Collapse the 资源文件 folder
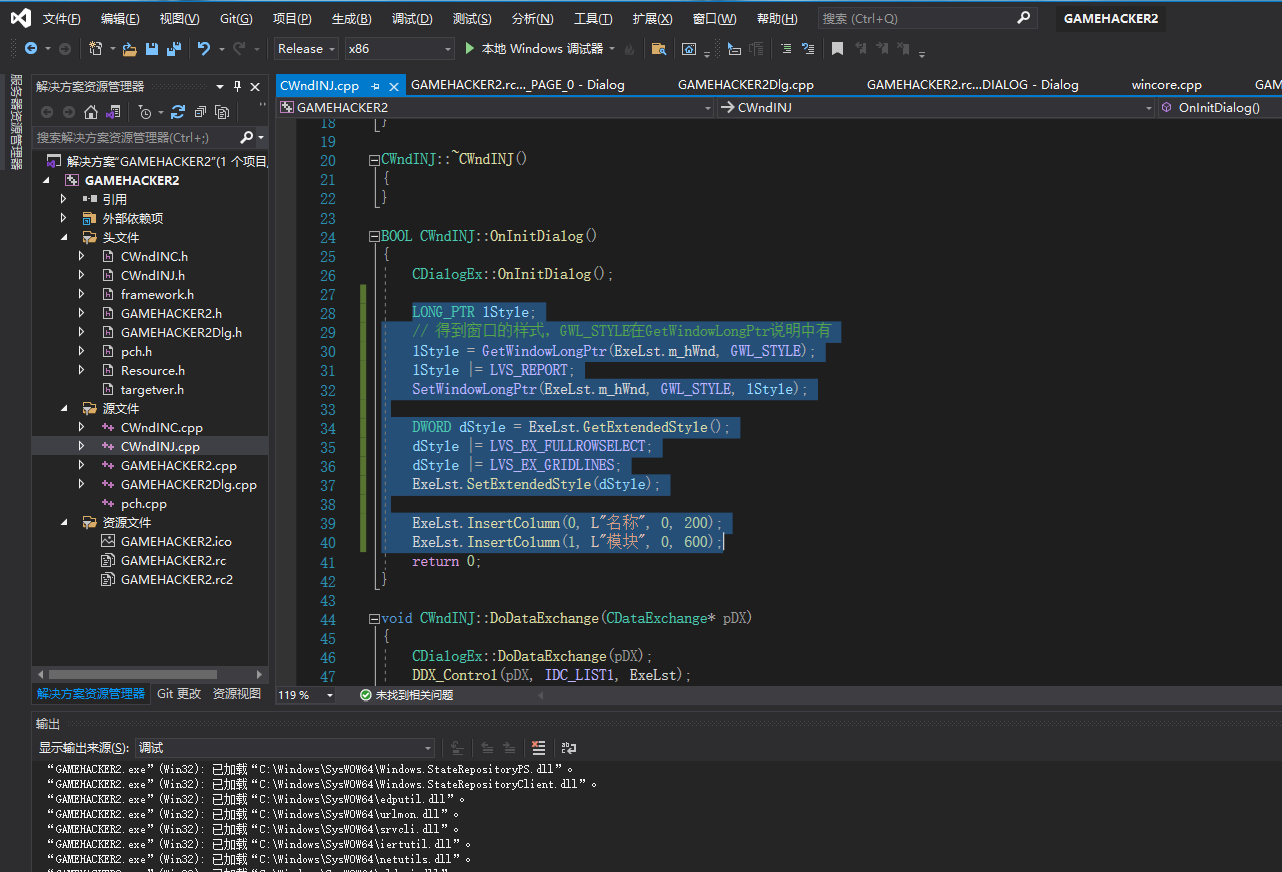1282x872 pixels. pyautogui.click(x=64, y=523)
